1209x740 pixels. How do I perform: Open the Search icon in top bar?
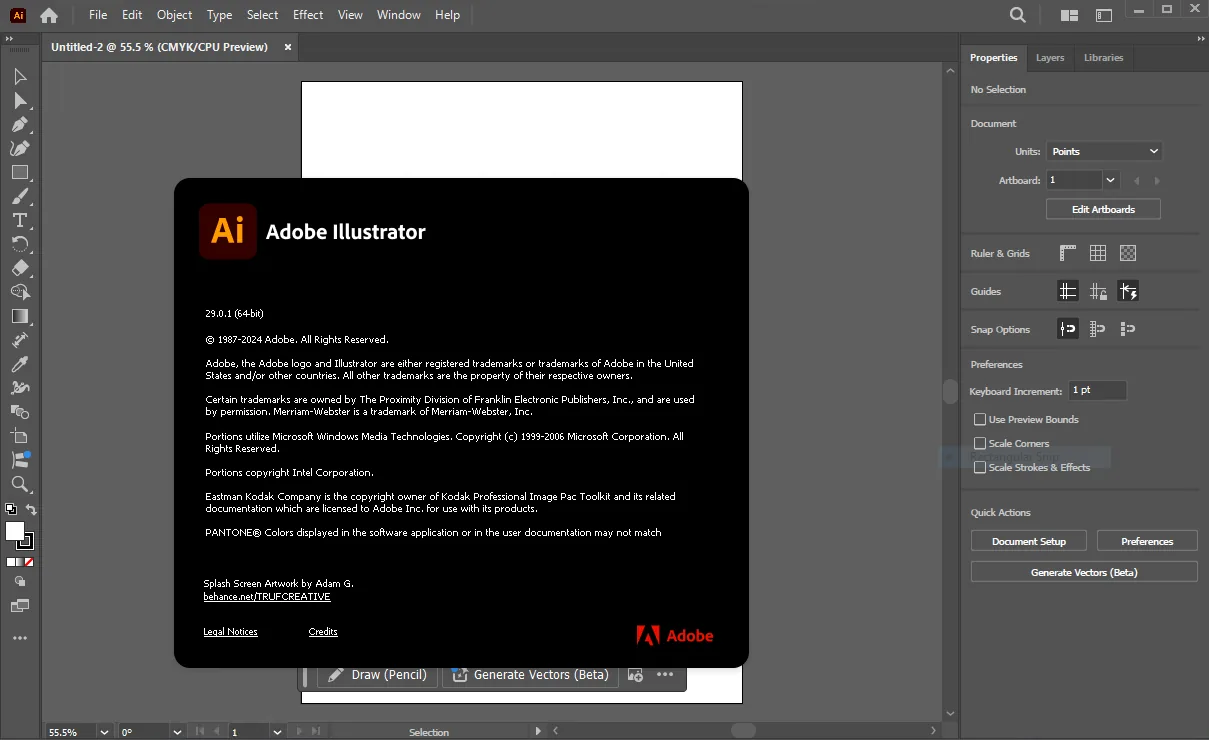pos(1017,15)
